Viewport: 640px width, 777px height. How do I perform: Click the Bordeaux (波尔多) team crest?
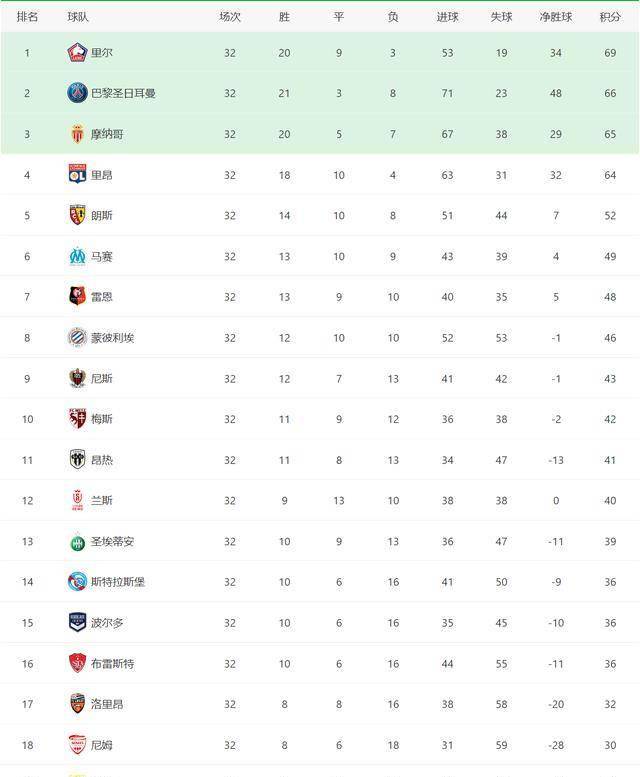coord(77,622)
